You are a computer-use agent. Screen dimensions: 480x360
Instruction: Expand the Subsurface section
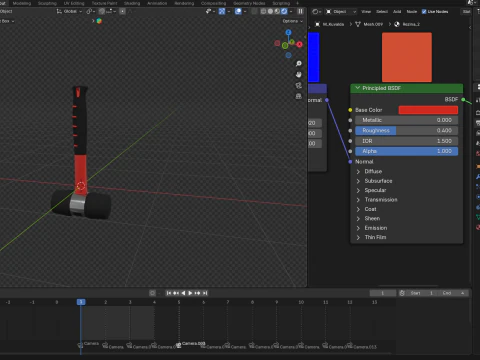pos(358,181)
